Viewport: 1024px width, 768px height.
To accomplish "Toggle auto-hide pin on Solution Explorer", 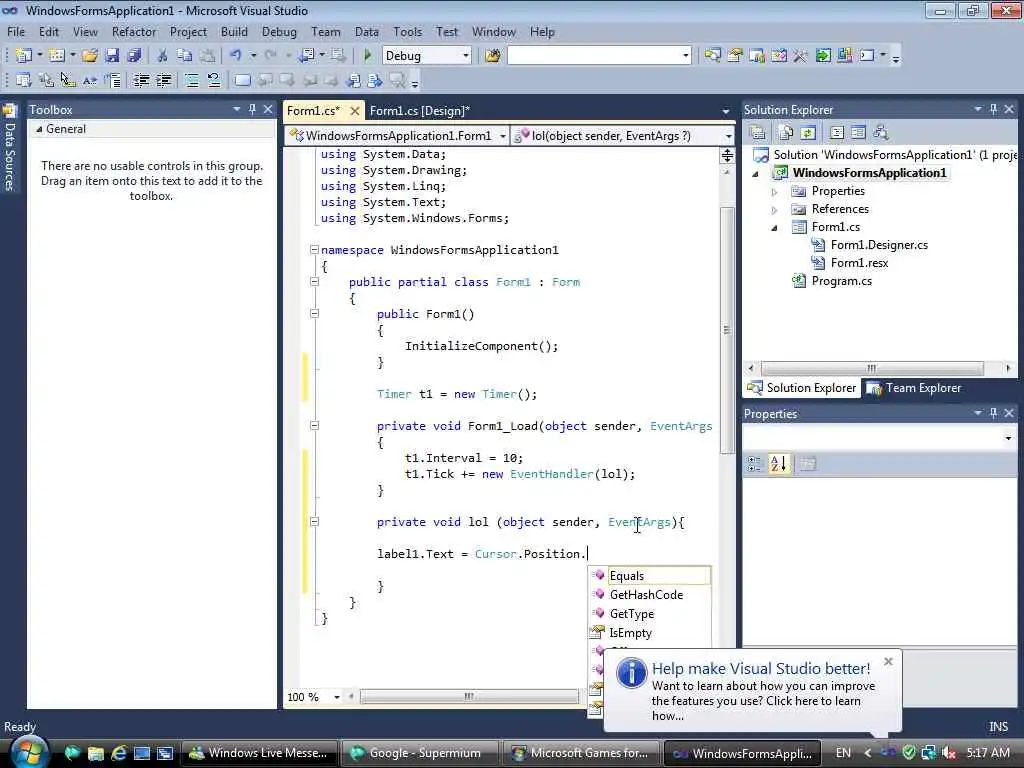I will (x=993, y=109).
